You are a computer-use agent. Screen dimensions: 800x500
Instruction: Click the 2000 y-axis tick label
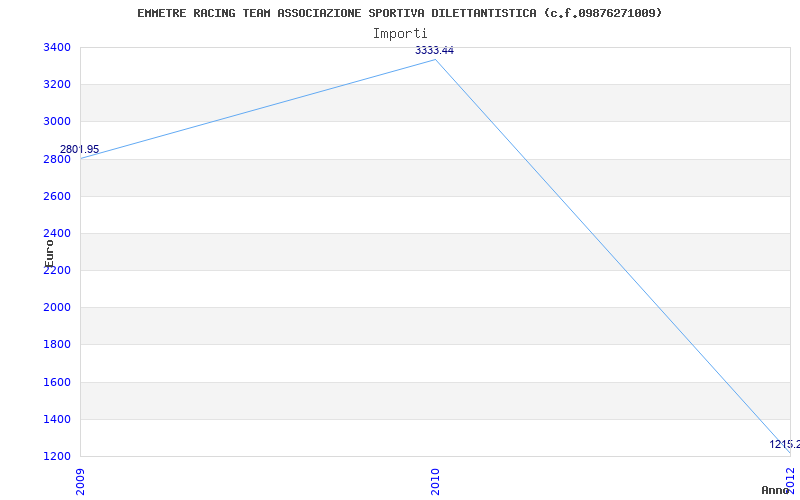pyautogui.click(x=55, y=308)
